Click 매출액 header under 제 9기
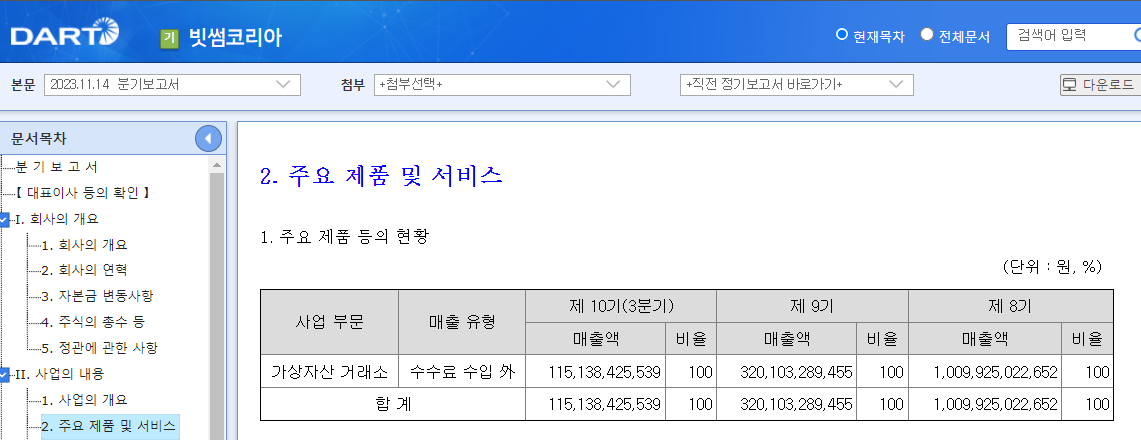The height and width of the screenshot is (440, 1141). click(x=787, y=339)
